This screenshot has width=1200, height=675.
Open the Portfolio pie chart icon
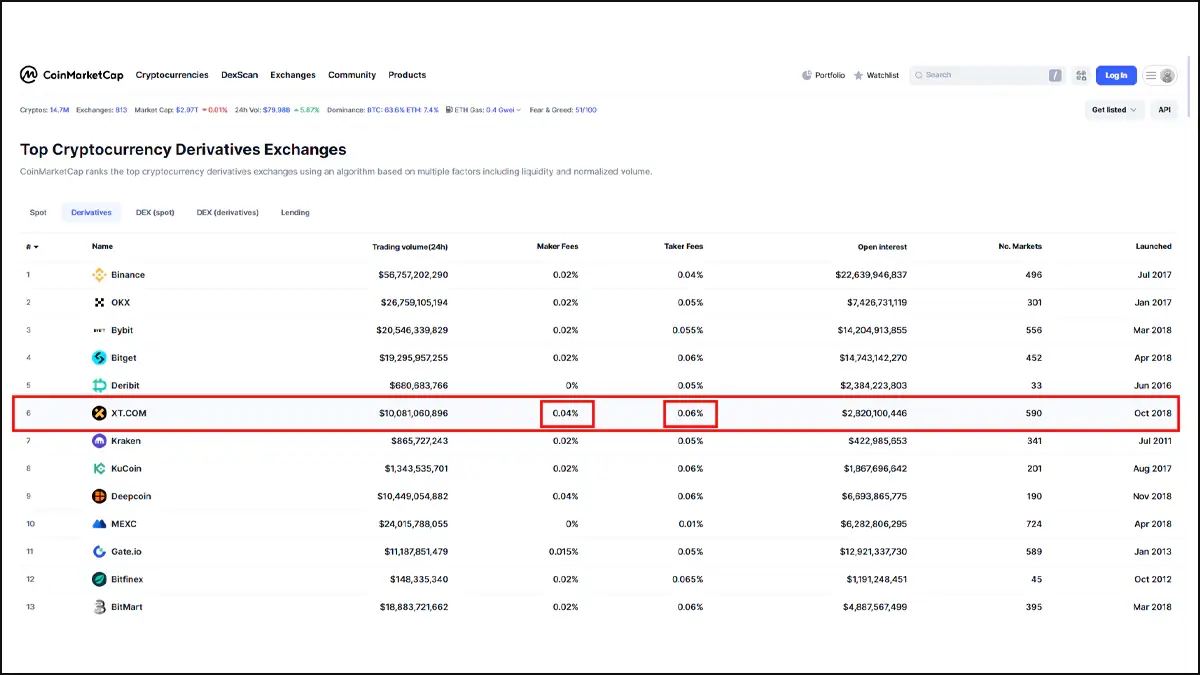pos(807,75)
